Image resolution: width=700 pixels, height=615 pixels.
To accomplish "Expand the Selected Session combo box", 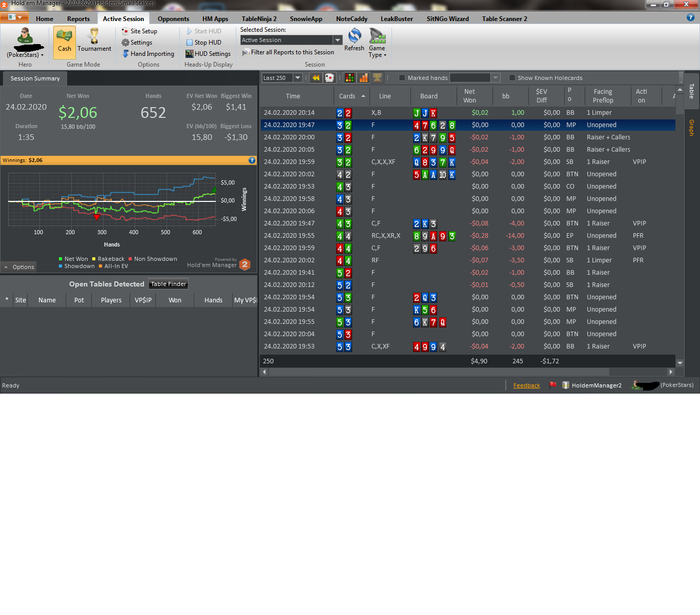I will coord(338,40).
